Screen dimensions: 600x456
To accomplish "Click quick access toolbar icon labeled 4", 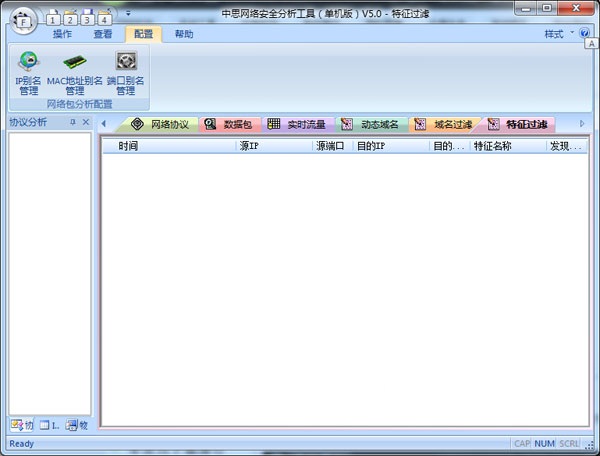I will tap(104, 18).
